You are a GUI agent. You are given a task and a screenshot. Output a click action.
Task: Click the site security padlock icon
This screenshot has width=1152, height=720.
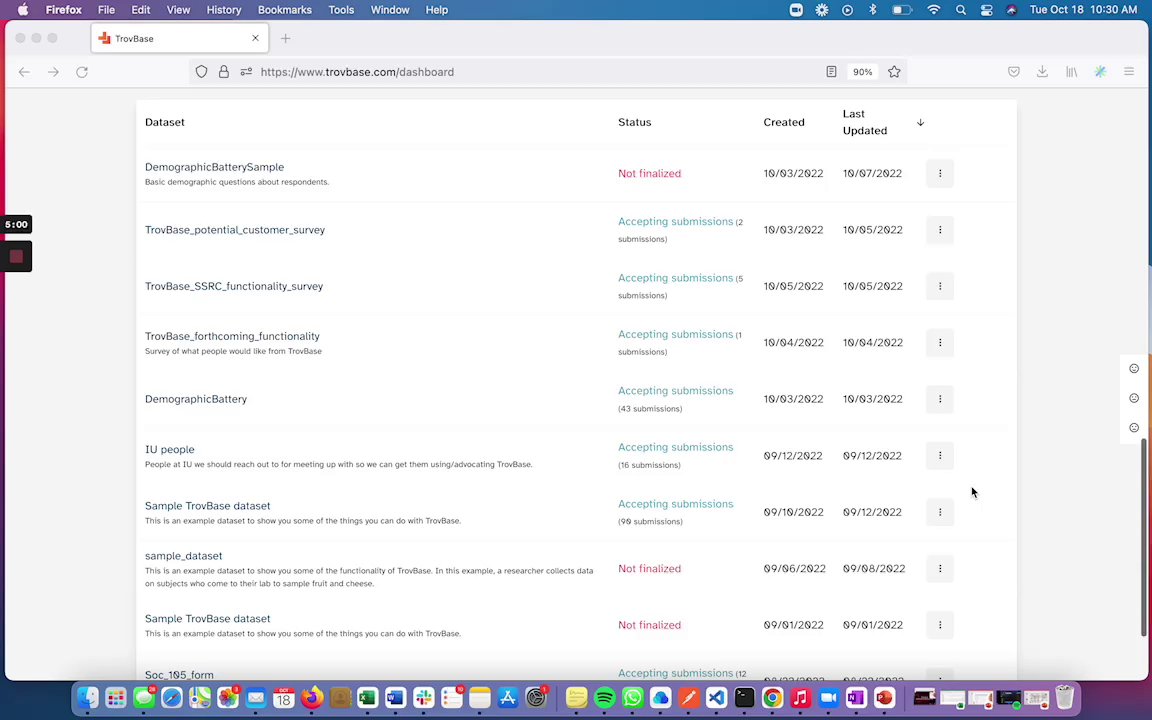click(223, 72)
